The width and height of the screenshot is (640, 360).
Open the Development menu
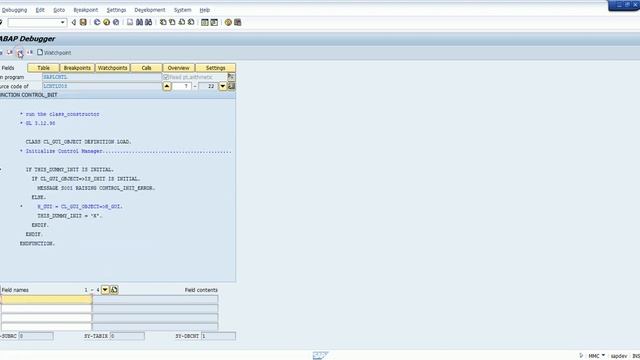click(150, 10)
